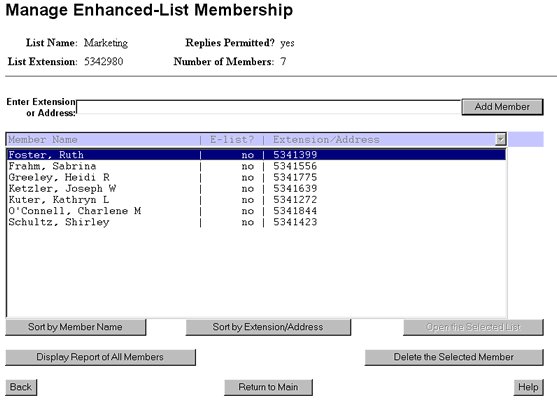Select O'Connell, Charlene M list entry
Viewport: 557px width, 403px height.
click(x=256, y=211)
